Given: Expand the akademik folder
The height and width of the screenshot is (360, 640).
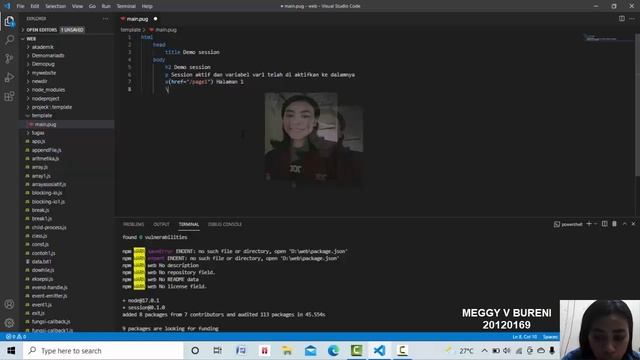Looking at the screenshot, I should pos(42,47).
